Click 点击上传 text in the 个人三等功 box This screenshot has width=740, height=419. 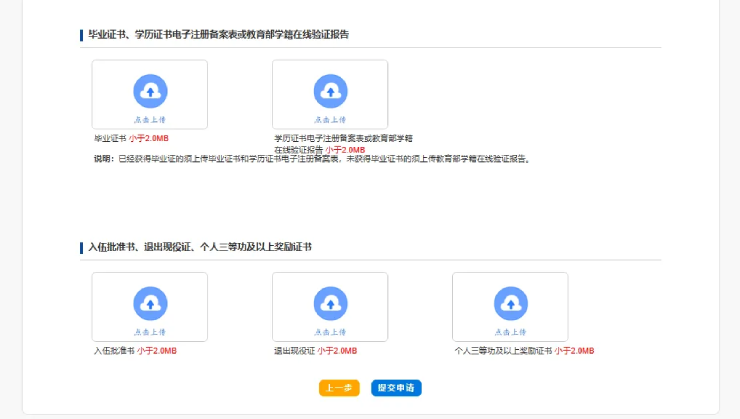tap(510, 331)
